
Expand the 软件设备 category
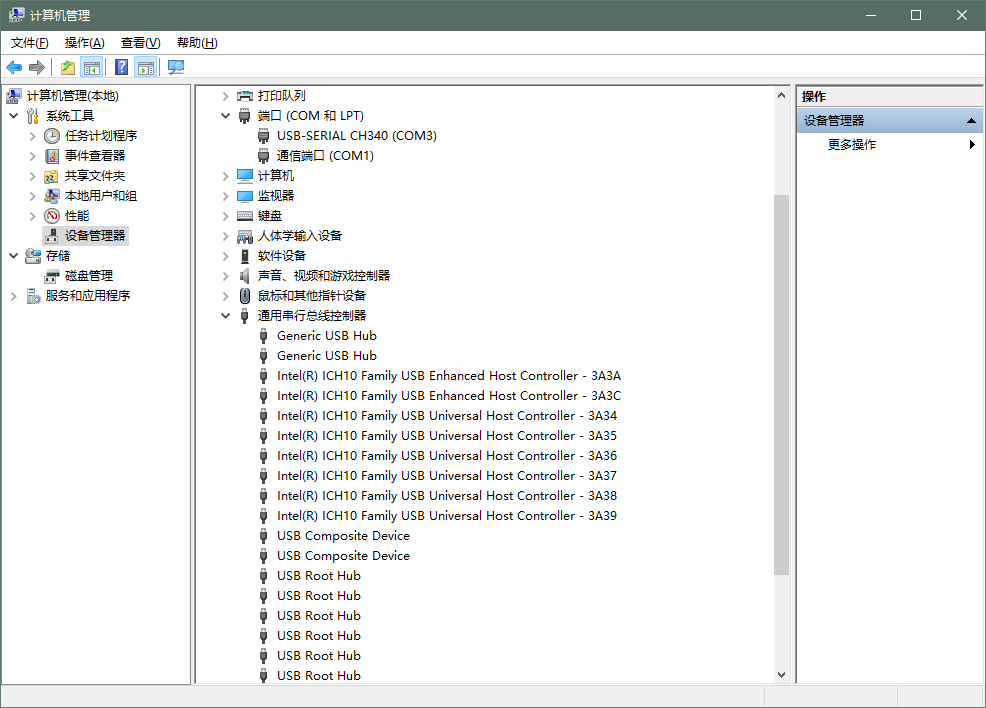point(225,256)
